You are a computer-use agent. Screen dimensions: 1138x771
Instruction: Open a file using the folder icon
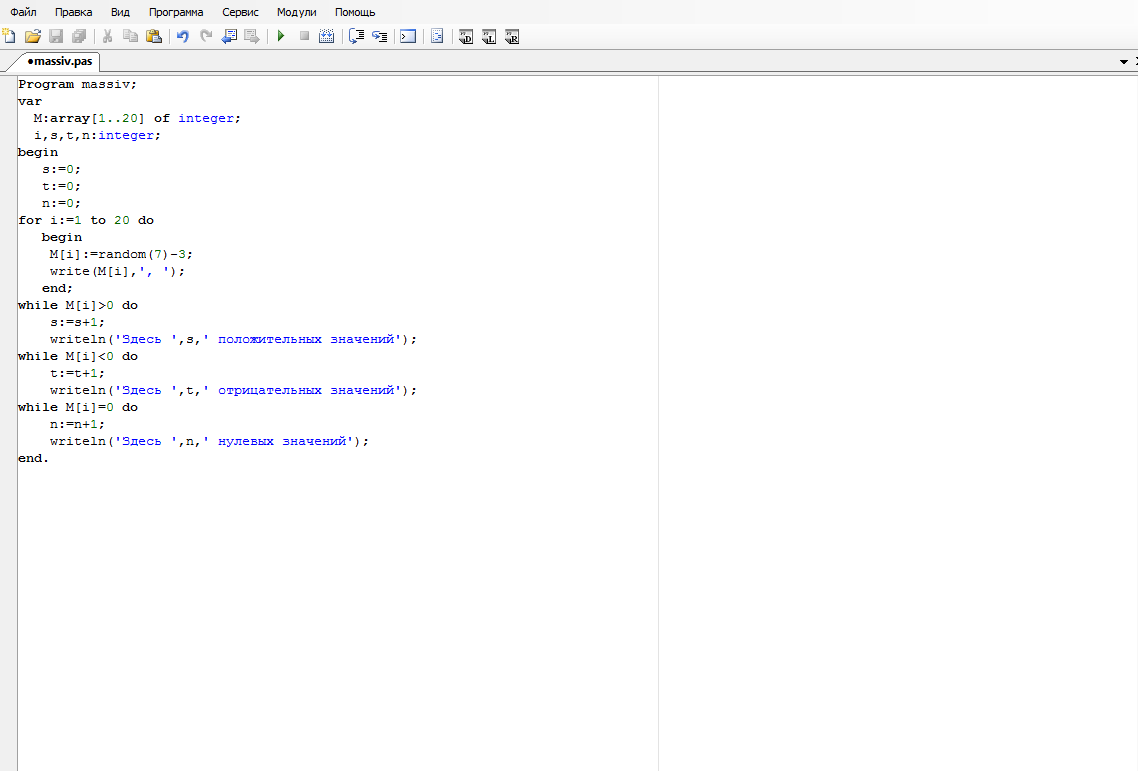point(33,36)
